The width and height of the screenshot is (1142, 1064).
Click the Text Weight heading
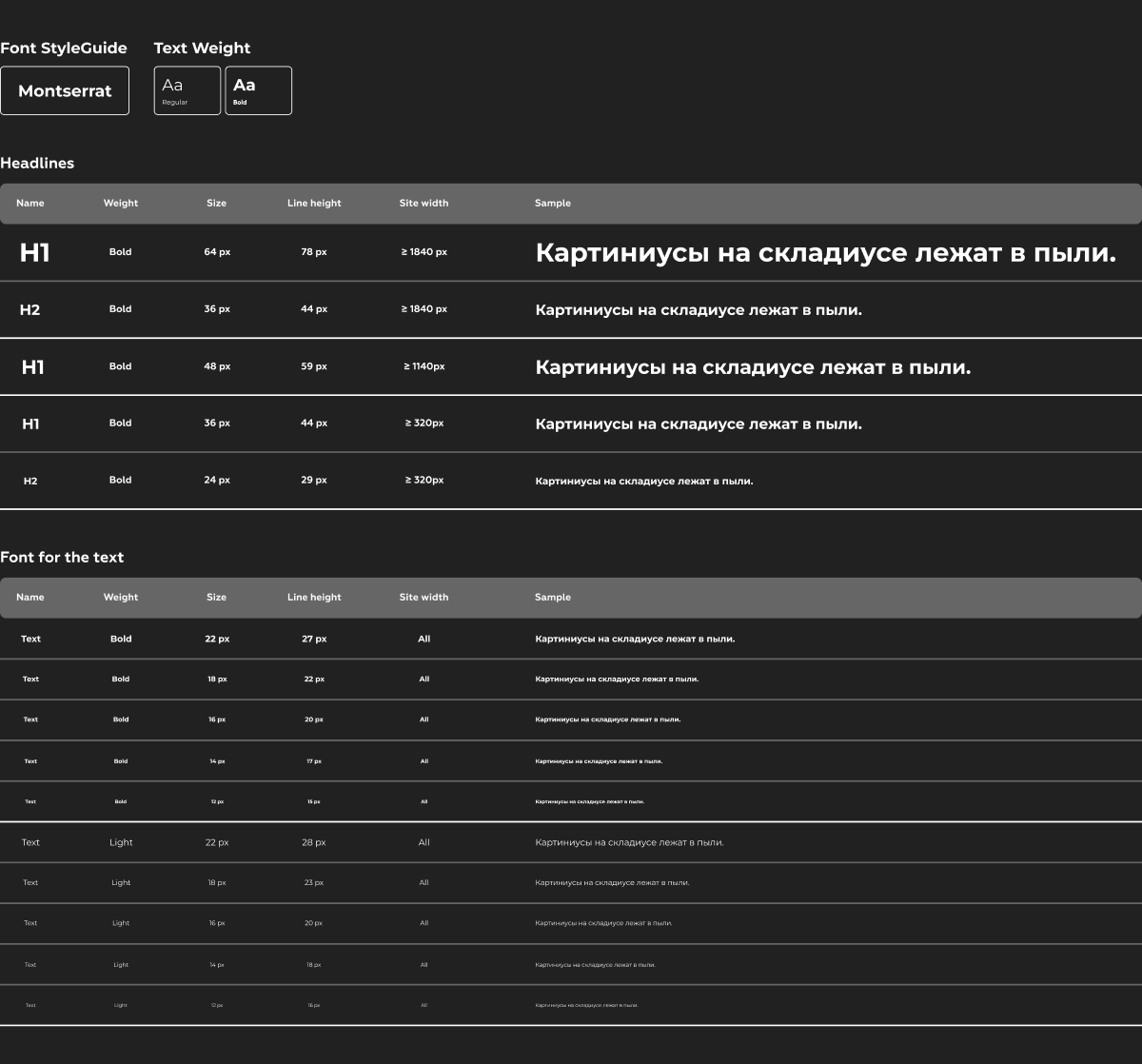(x=202, y=48)
